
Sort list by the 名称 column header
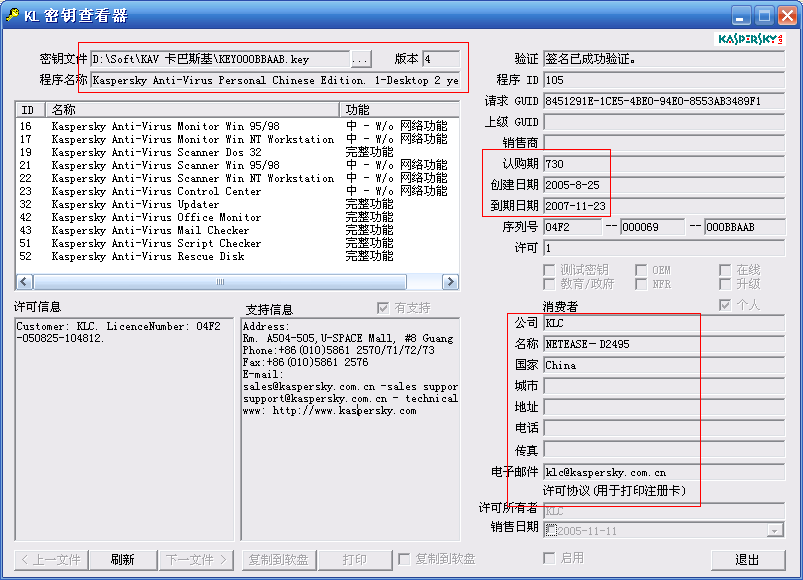coord(190,109)
